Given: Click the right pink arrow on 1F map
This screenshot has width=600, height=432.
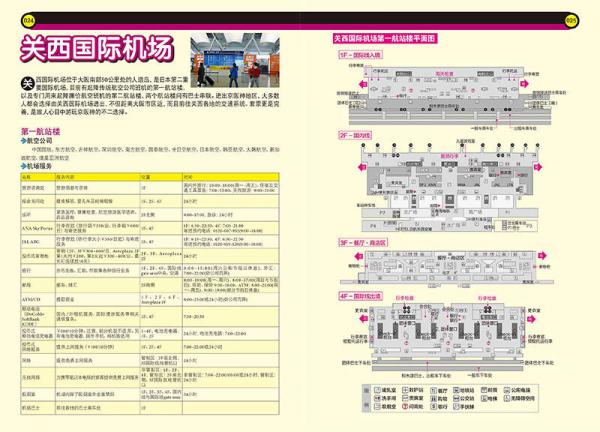Looking at the screenshot, I should 524,83.
